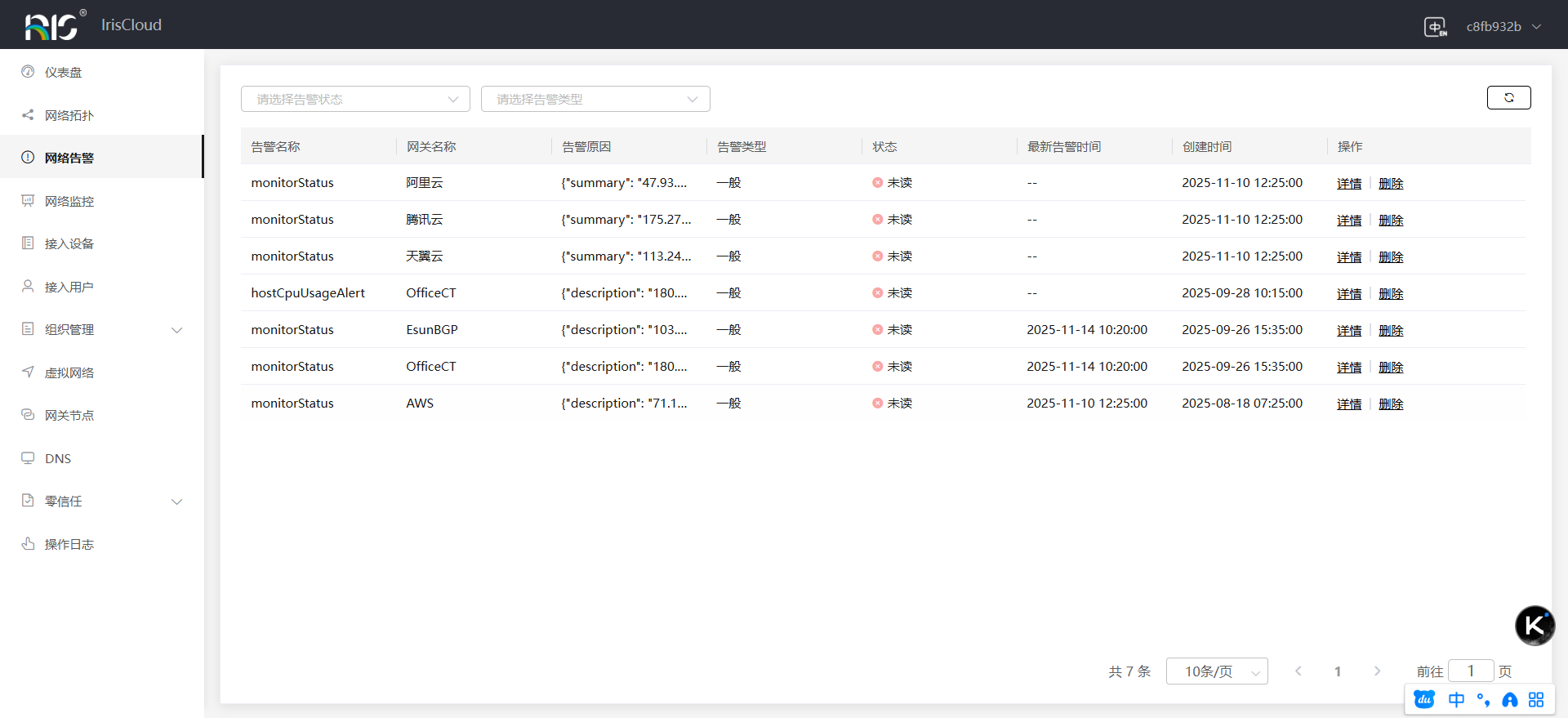This screenshot has width=1568, height=718.
Task: Click the 网络监控 monitor icon in the sidebar
Action: pos(28,201)
